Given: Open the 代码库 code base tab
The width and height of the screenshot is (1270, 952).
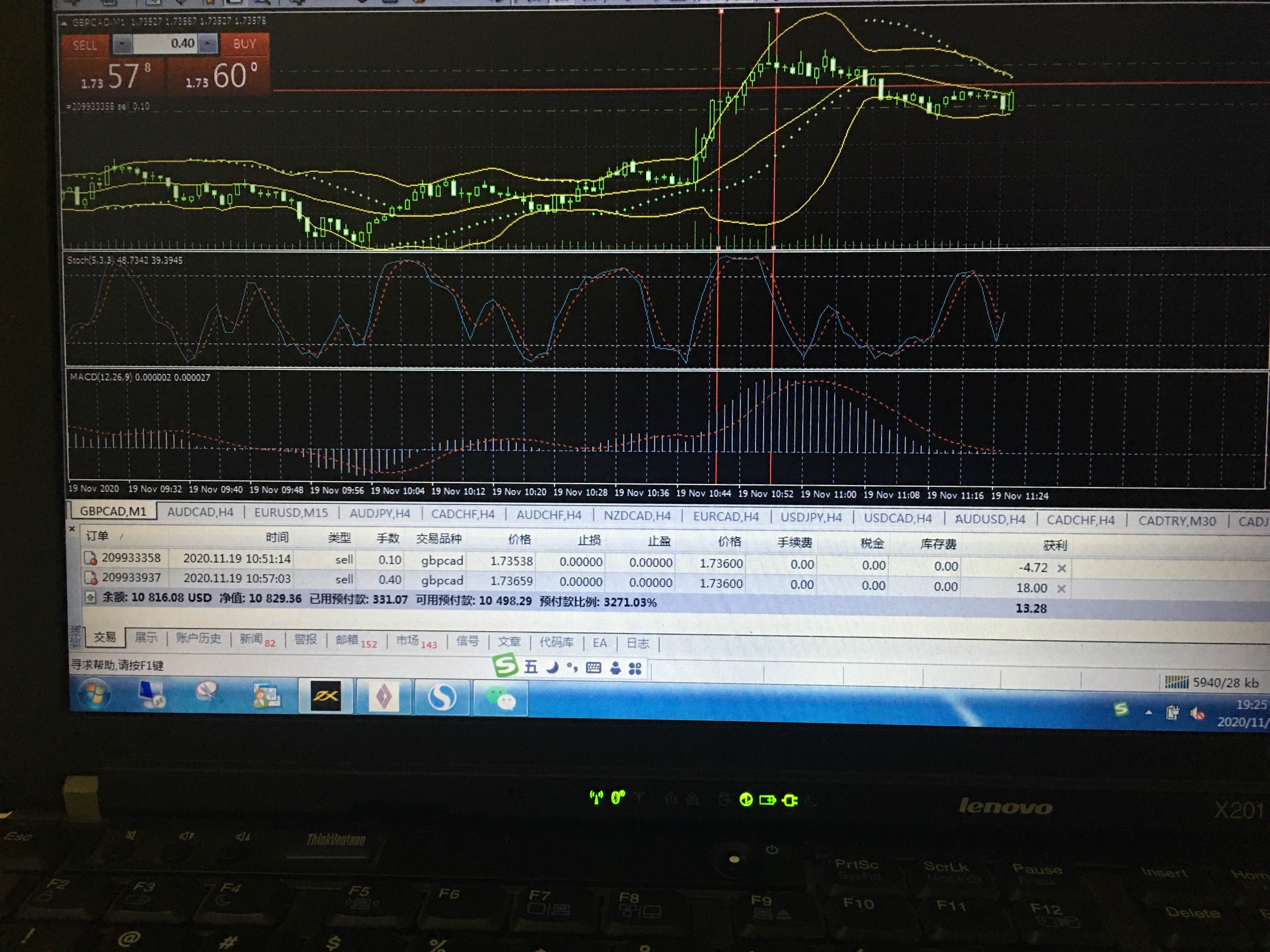Looking at the screenshot, I should click(556, 642).
